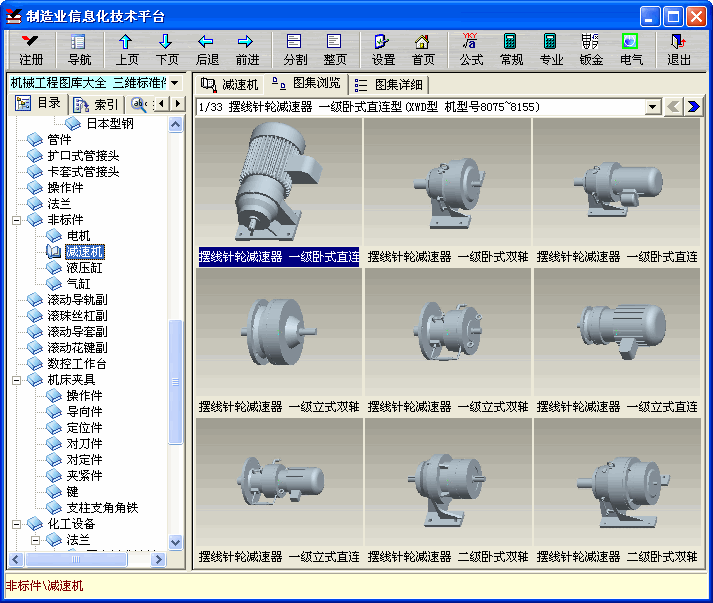Collapse the 非标件 tree node
Screen dimensions: 713x603
coord(18,220)
